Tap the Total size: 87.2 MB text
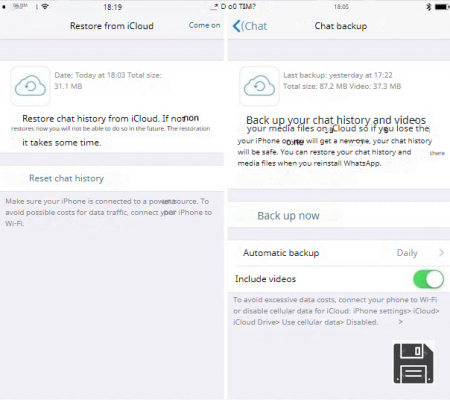450x400 pixels. click(x=315, y=86)
